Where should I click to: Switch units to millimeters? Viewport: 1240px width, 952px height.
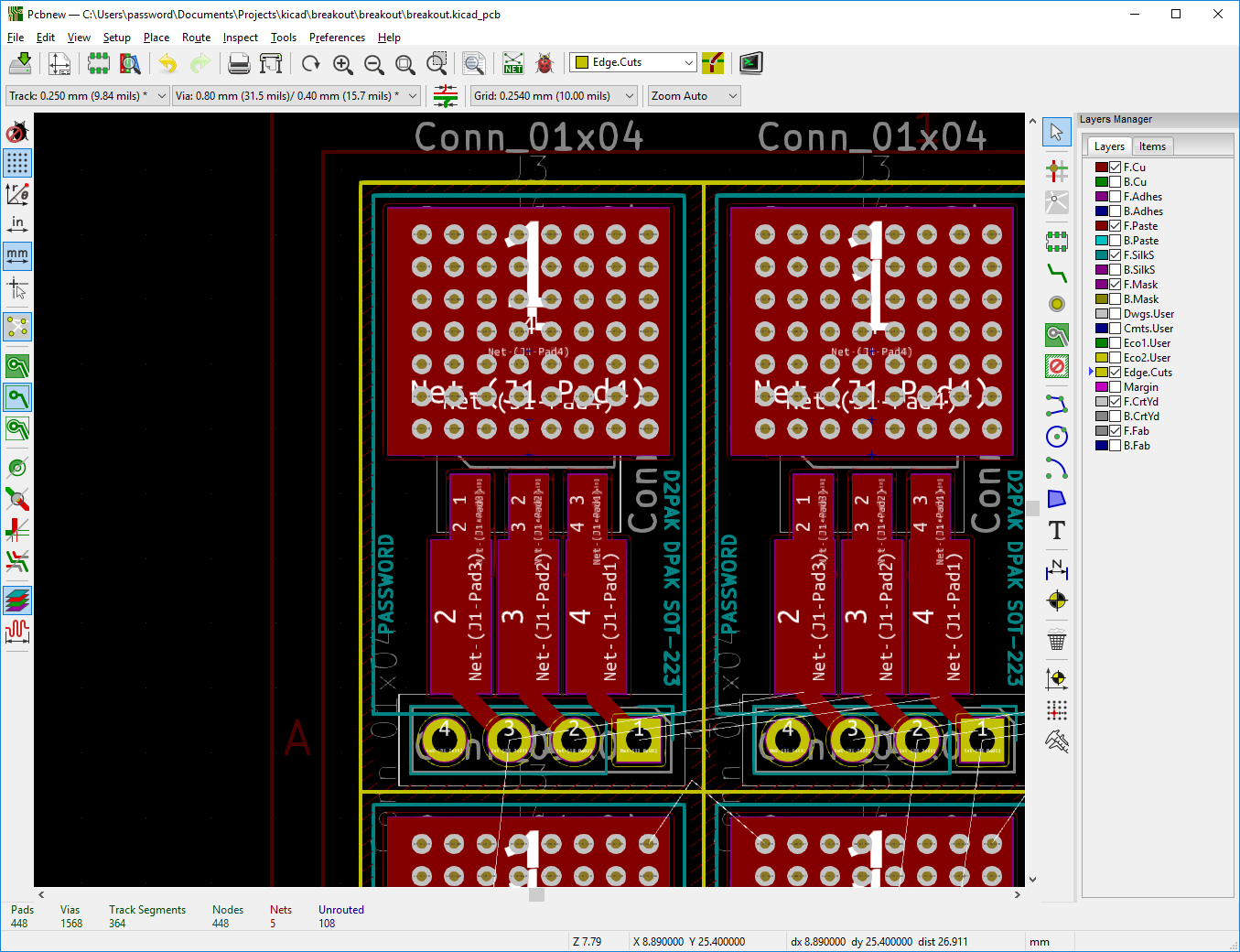click(x=17, y=256)
